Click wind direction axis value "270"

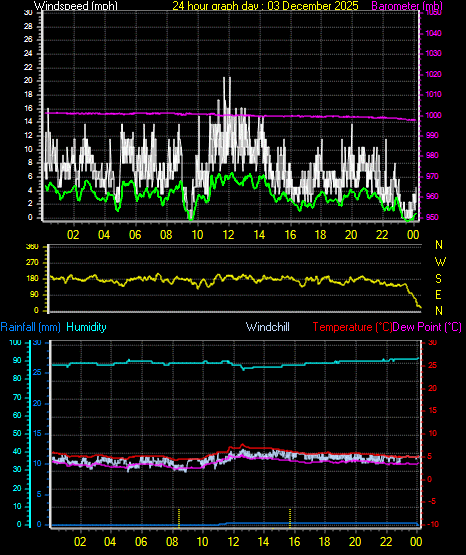point(32,263)
